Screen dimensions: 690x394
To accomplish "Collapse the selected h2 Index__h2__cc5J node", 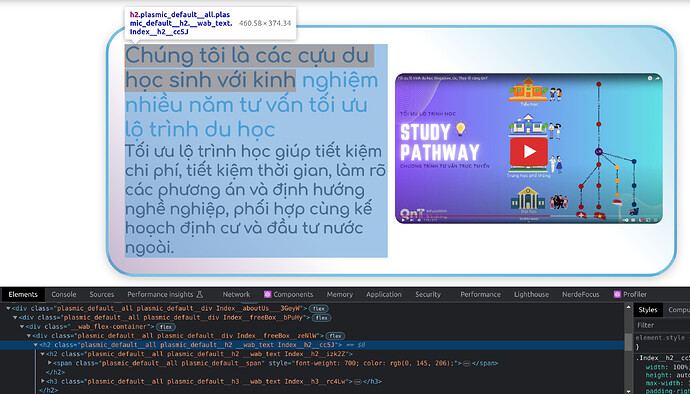I will [x=36, y=345].
